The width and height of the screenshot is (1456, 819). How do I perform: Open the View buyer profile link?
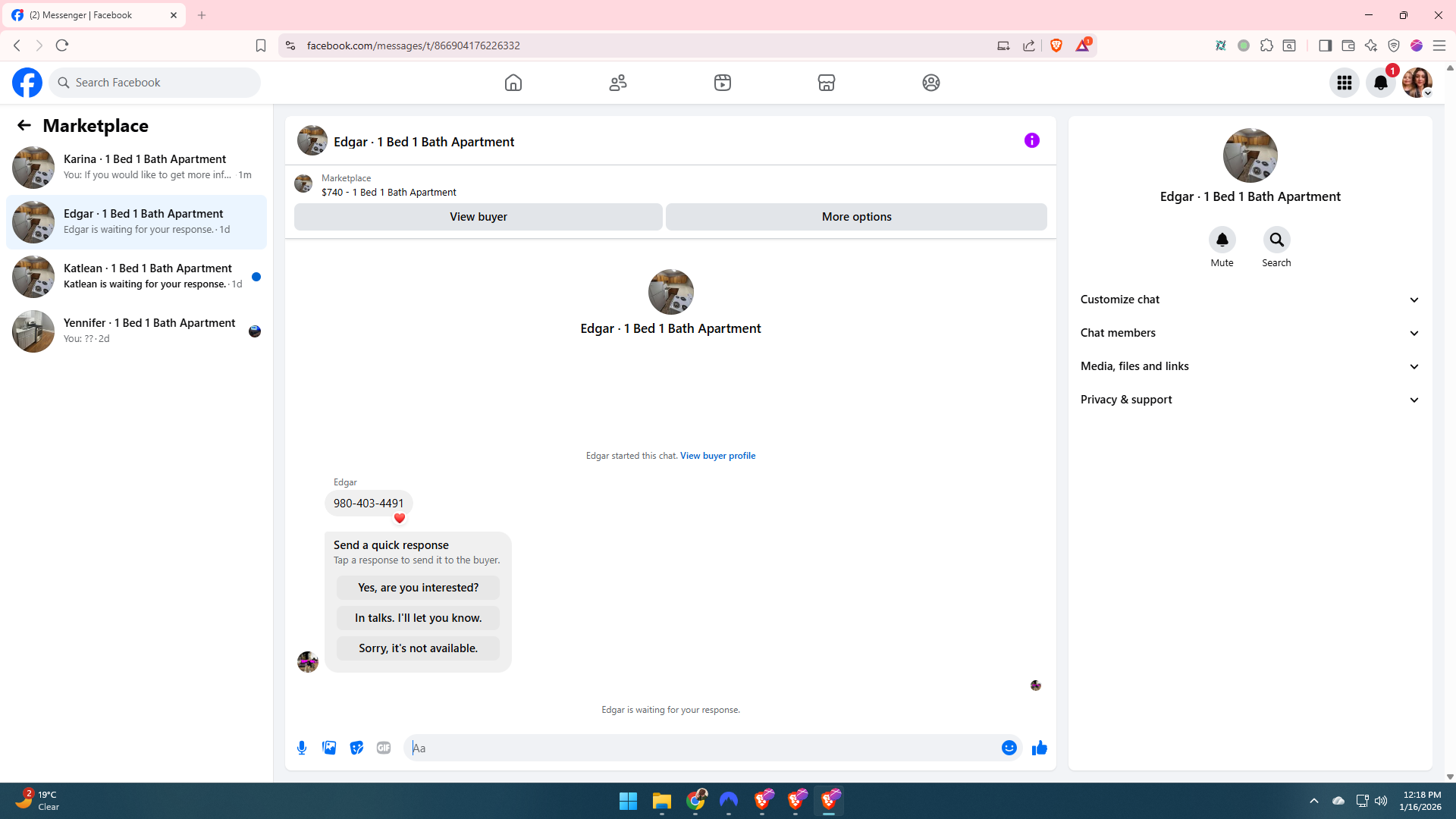click(x=717, y=456)
